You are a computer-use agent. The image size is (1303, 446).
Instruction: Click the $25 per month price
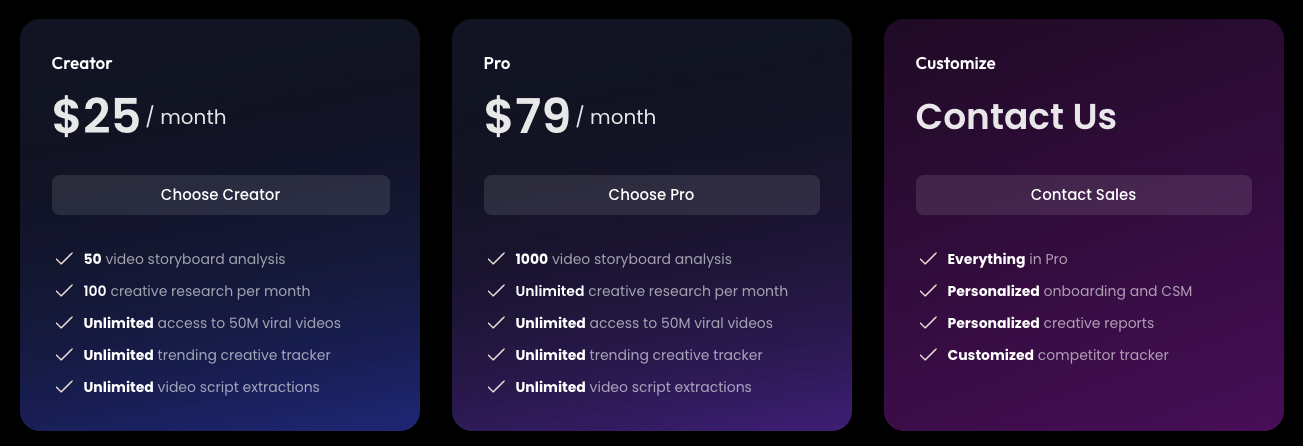click(139, 117)
